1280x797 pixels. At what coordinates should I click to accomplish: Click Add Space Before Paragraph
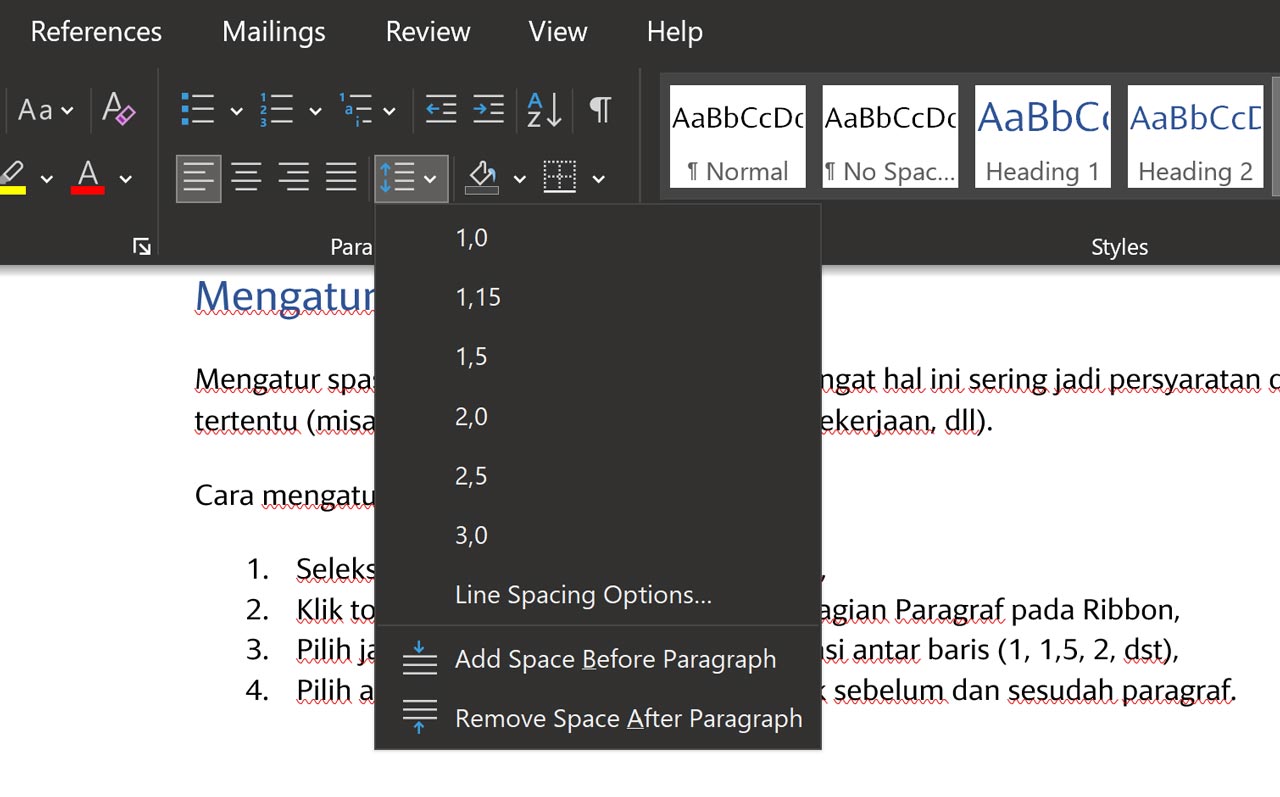pyautogui.click(x=598, y=659)
